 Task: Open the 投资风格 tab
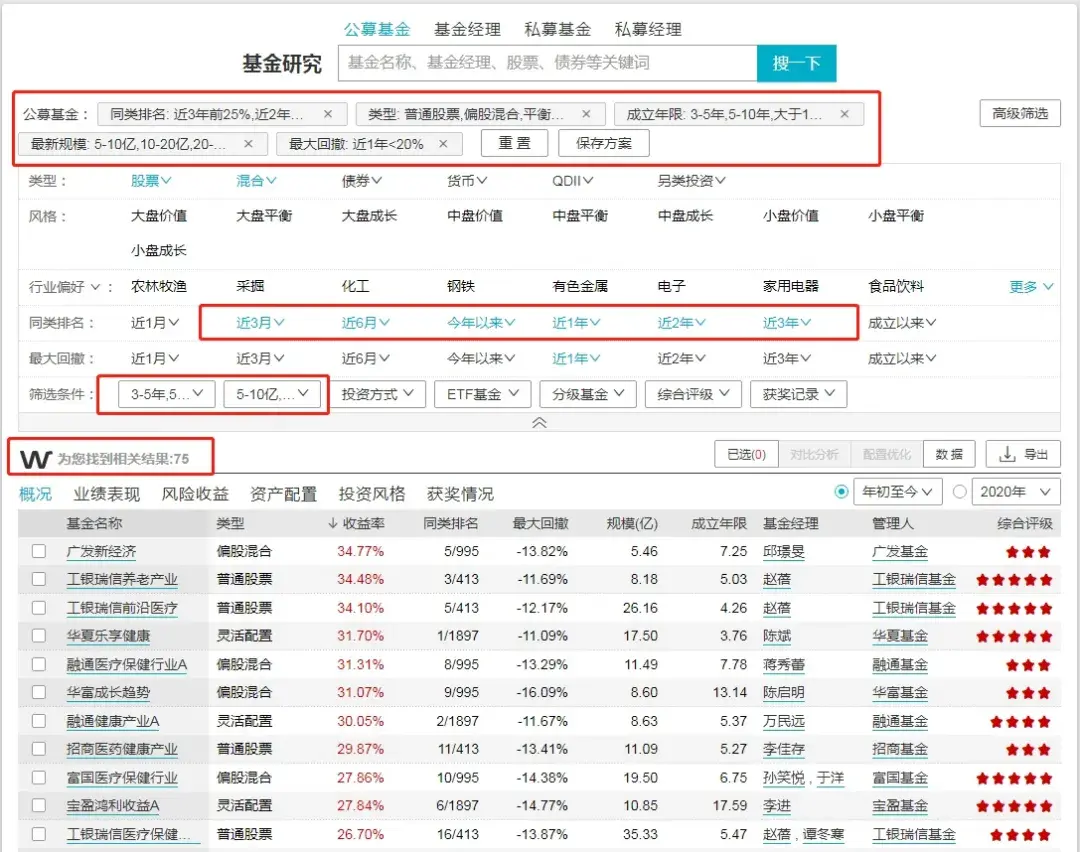(372, 494)
